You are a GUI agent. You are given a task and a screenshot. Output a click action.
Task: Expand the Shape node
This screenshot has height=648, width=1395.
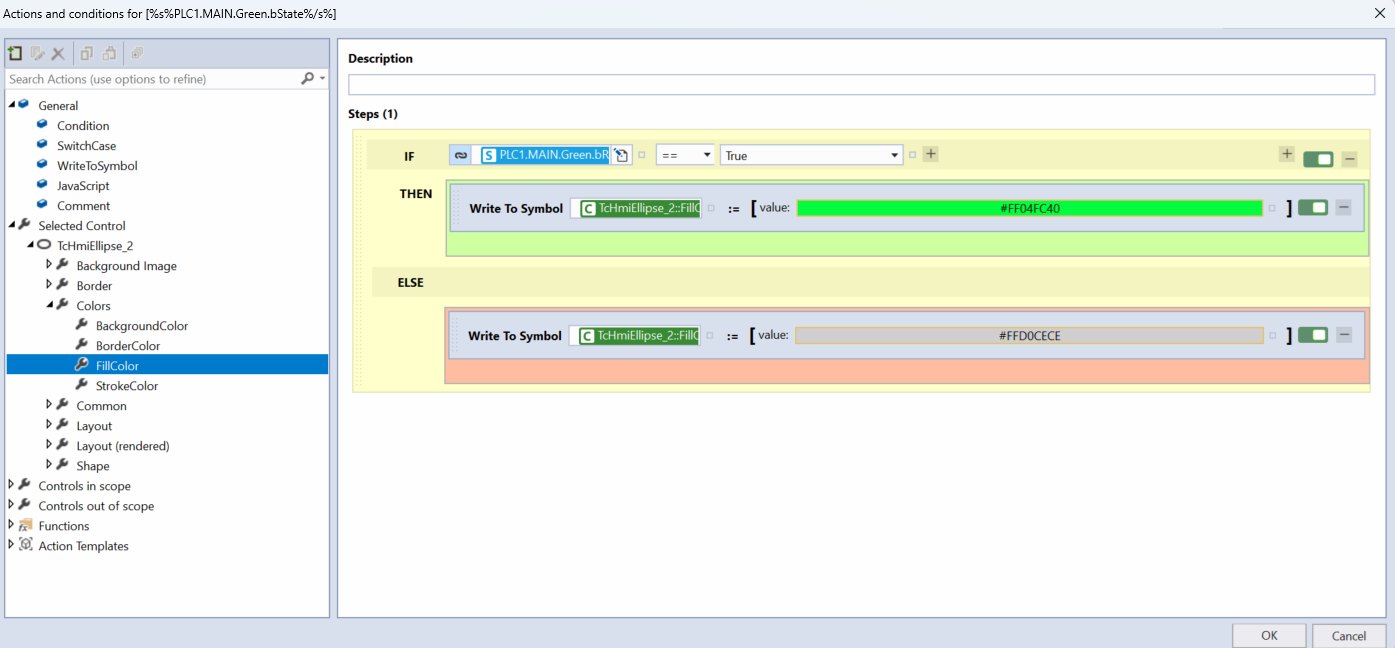tap(49, 465)
